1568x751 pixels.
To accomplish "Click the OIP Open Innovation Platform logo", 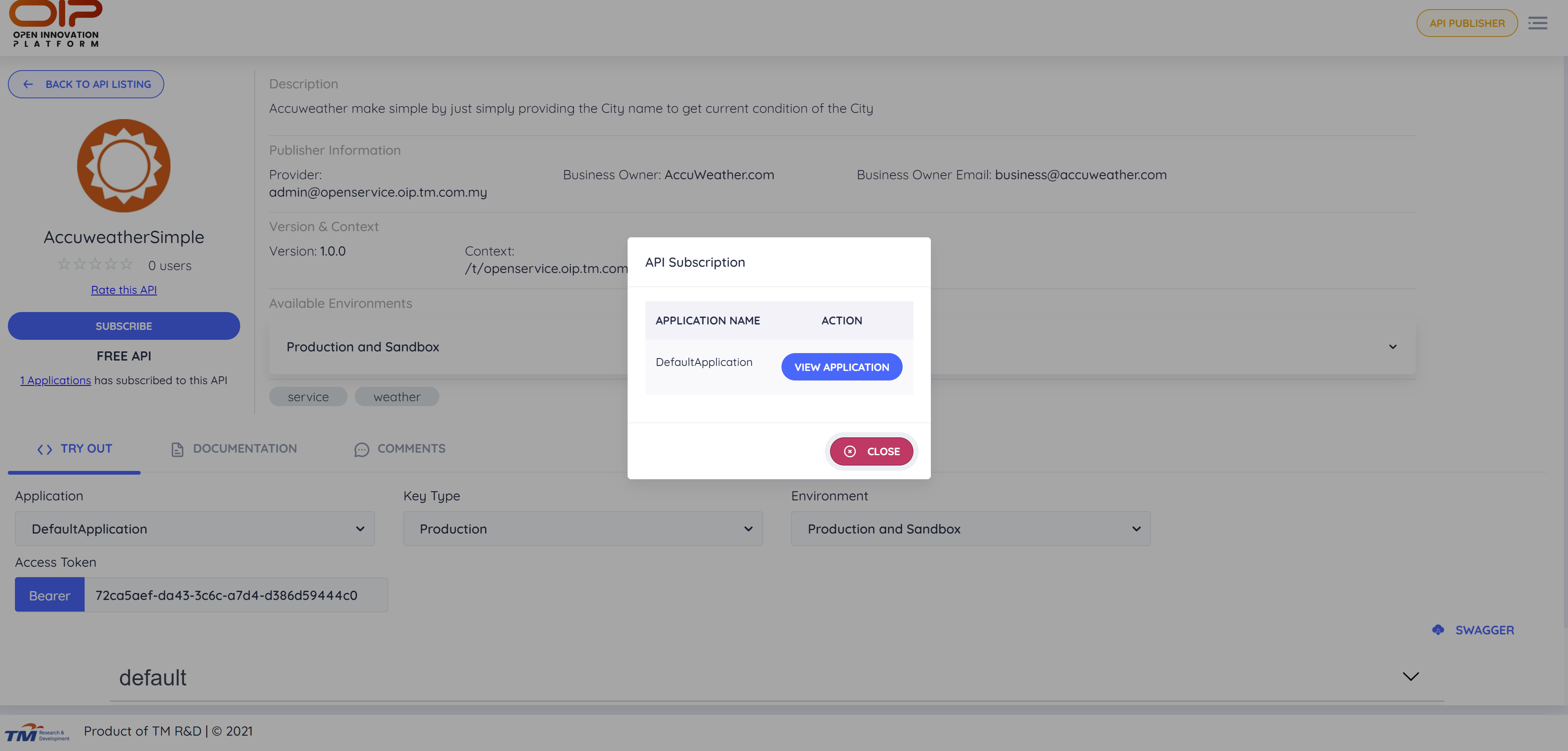I will click(x=56, y=23).
